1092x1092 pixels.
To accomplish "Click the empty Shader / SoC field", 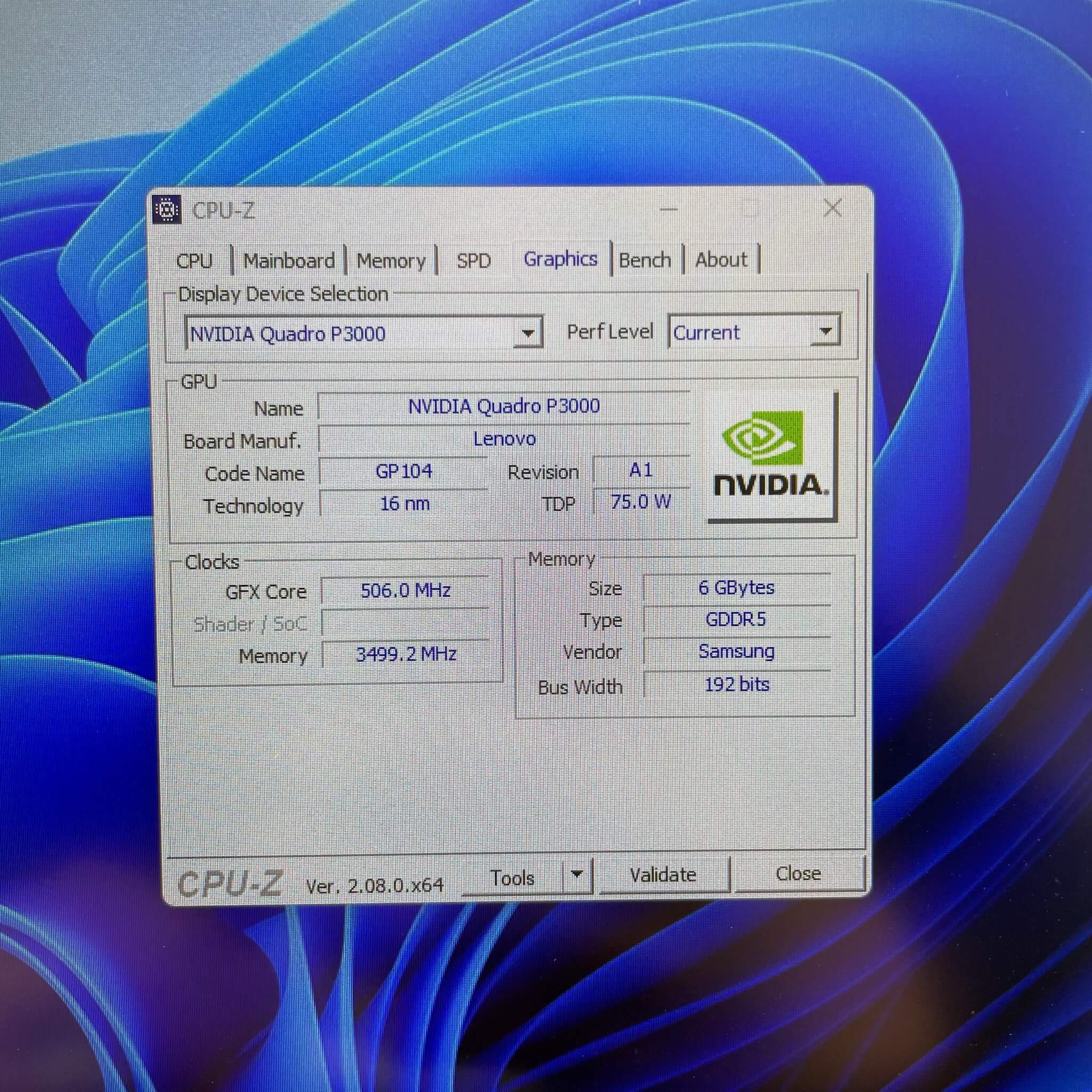I will pyautogui.click(x=405, y=623).
